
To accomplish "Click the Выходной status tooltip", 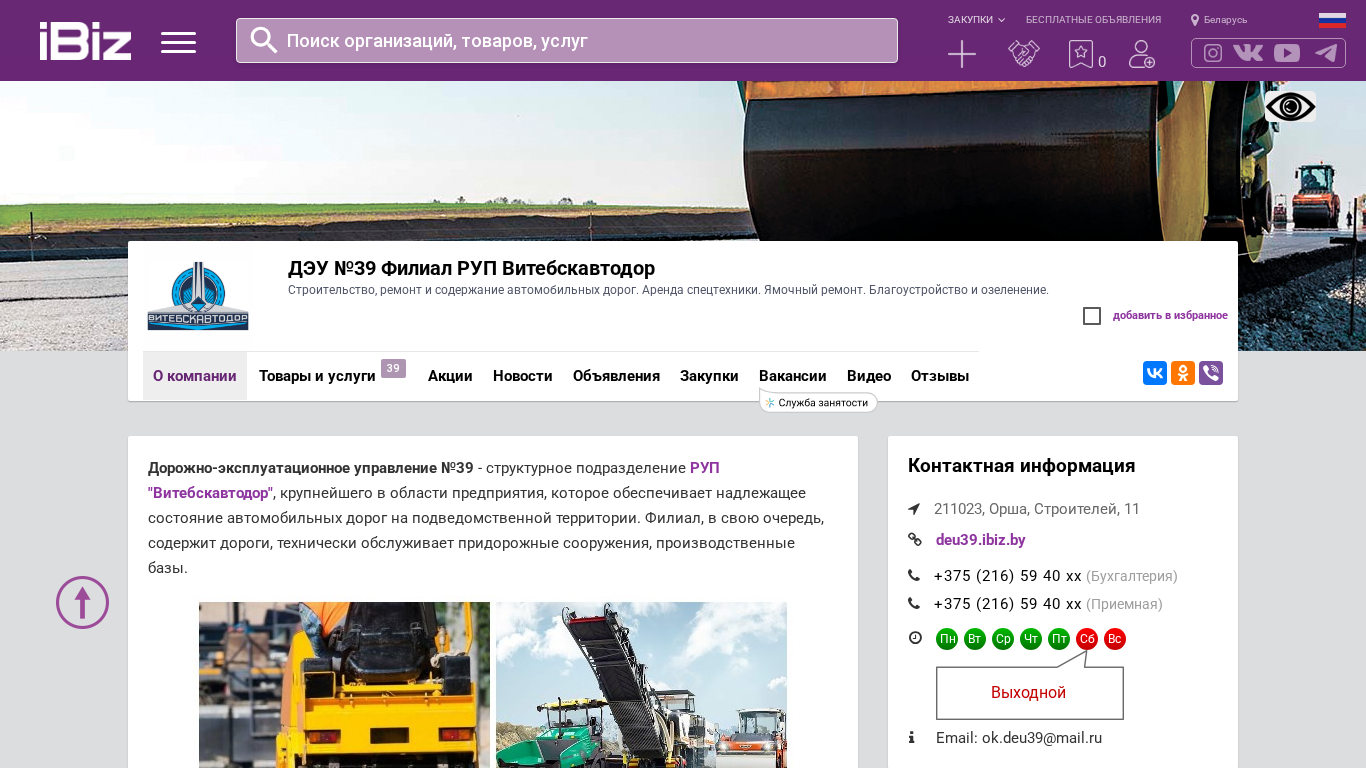I will coord(1029,692).
